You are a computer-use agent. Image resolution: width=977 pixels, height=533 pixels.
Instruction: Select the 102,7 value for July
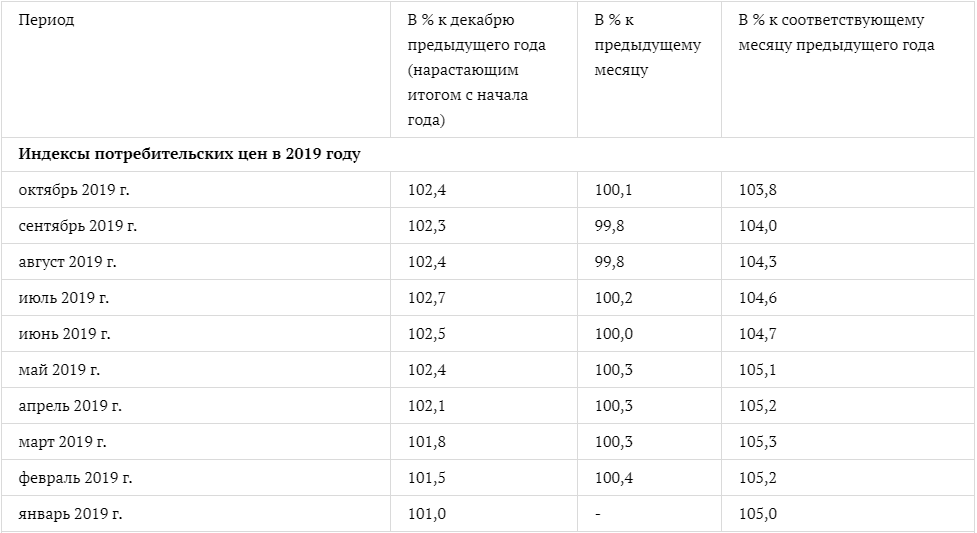(x=426, y=298)
